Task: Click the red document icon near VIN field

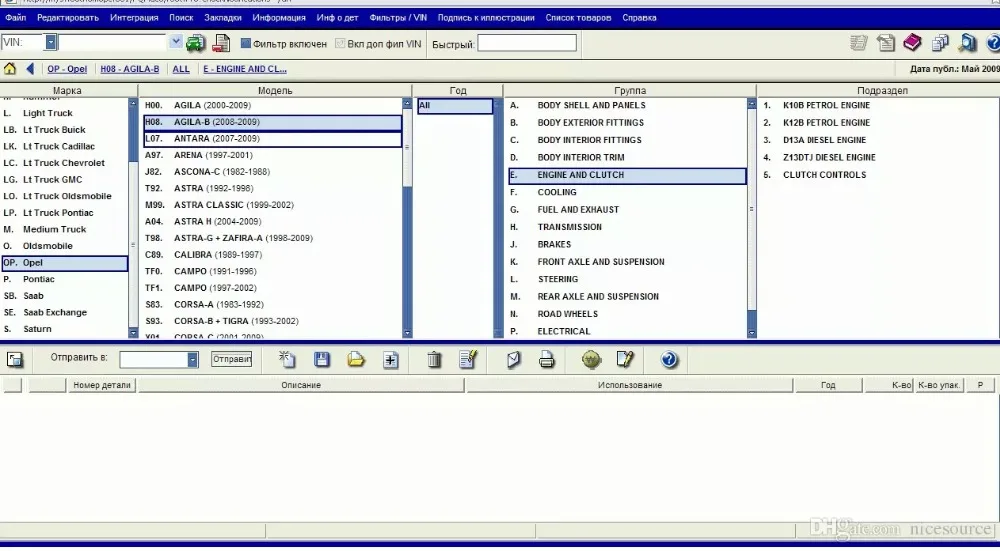Action: pos(221,43)
